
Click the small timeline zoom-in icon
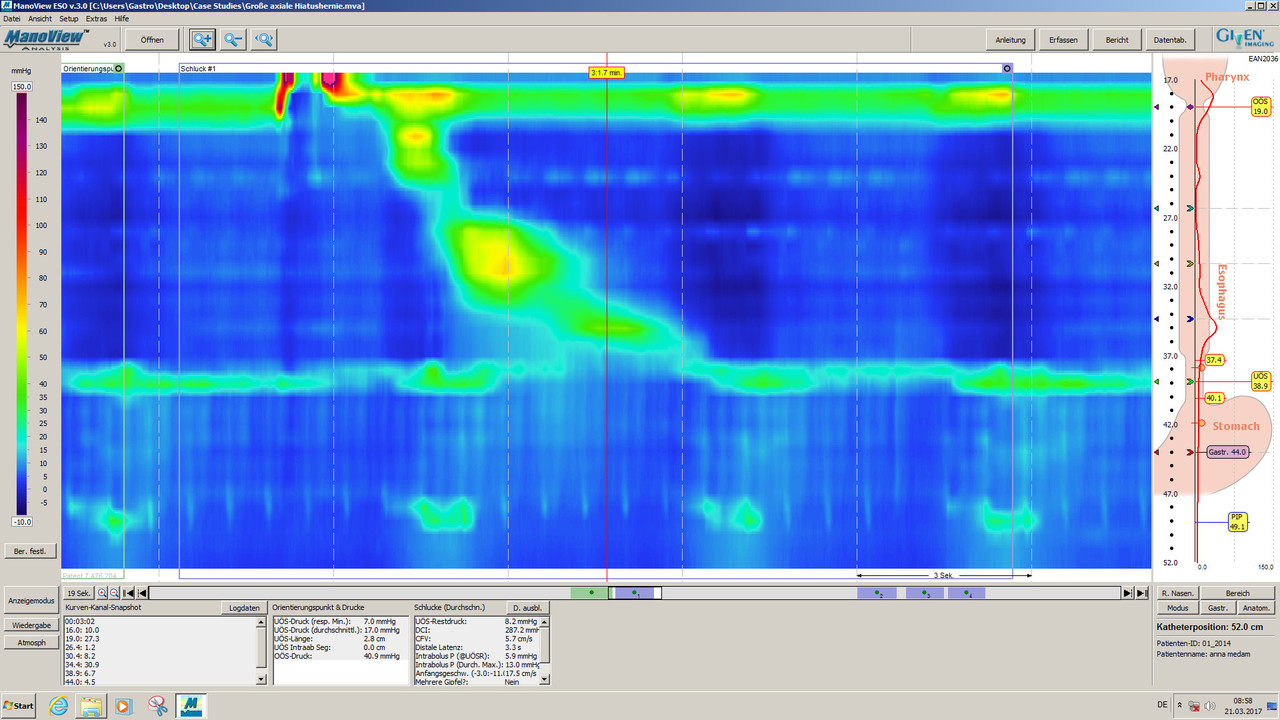coord(102,593)
